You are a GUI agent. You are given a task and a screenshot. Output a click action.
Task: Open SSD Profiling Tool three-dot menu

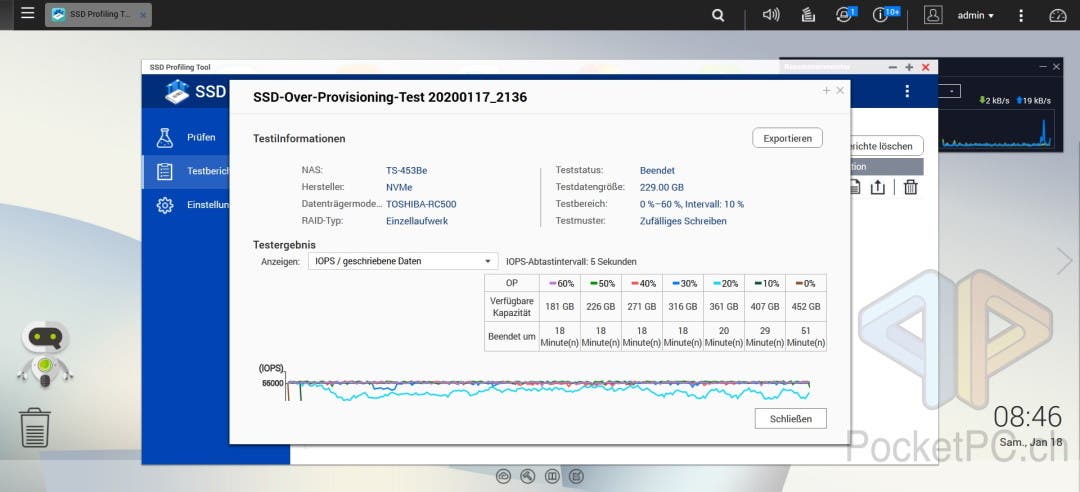[x=907, y=91]
